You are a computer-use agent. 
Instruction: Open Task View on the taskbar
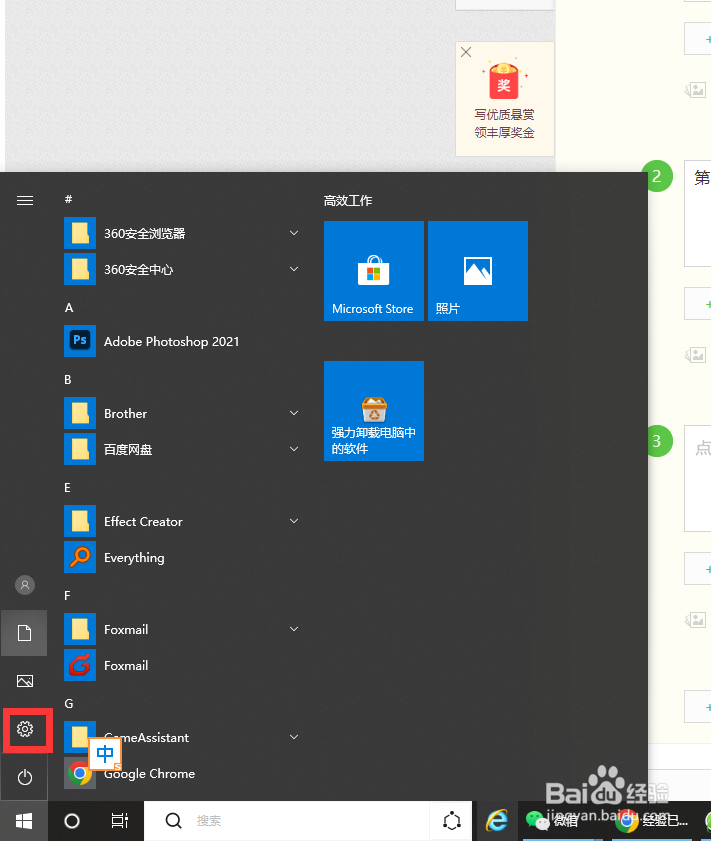120,821
